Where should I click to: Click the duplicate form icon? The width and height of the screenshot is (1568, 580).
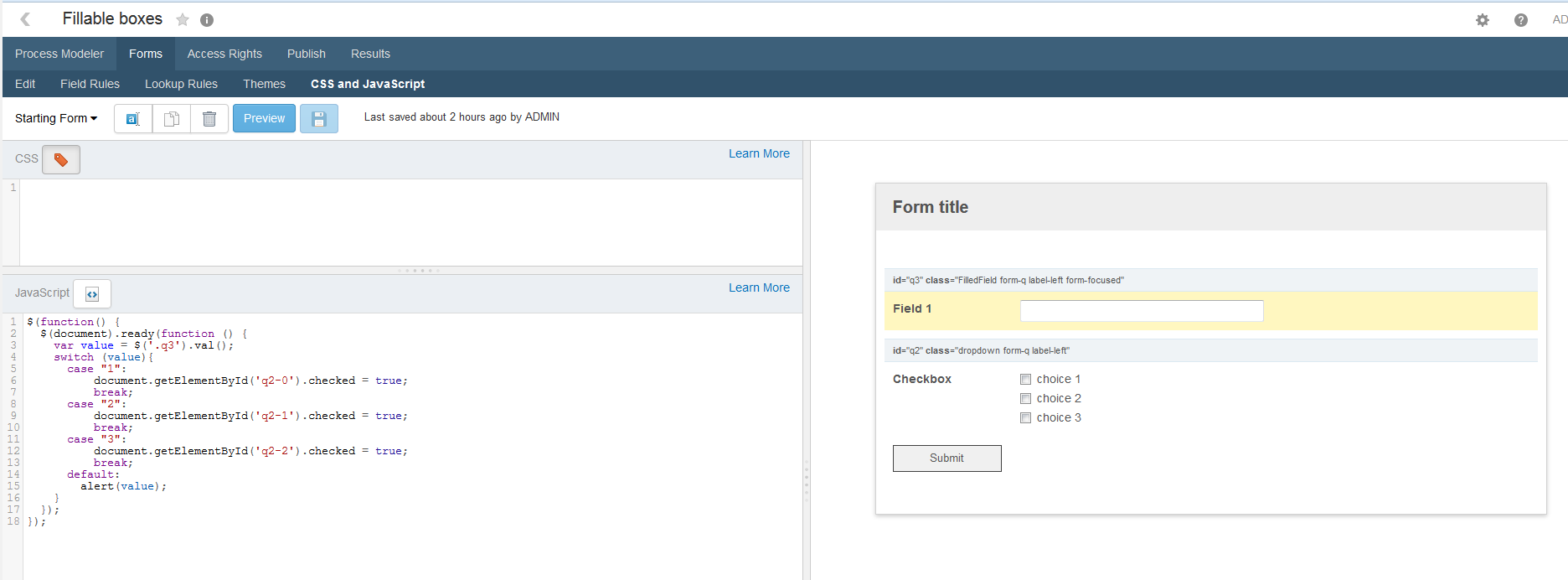click(x=172, y=119)
